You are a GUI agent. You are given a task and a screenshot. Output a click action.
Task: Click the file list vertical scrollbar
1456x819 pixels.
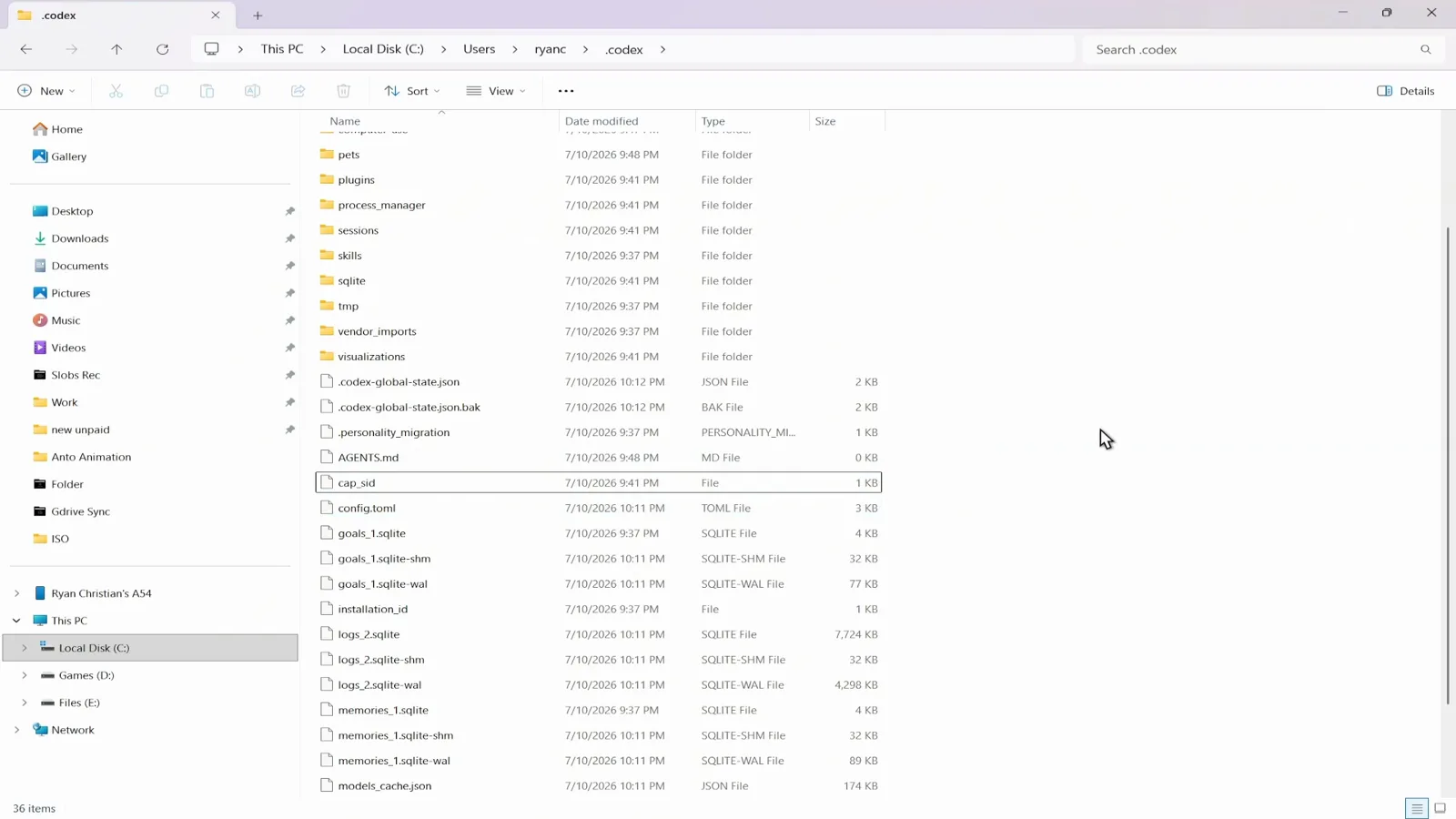(1447, 466)
